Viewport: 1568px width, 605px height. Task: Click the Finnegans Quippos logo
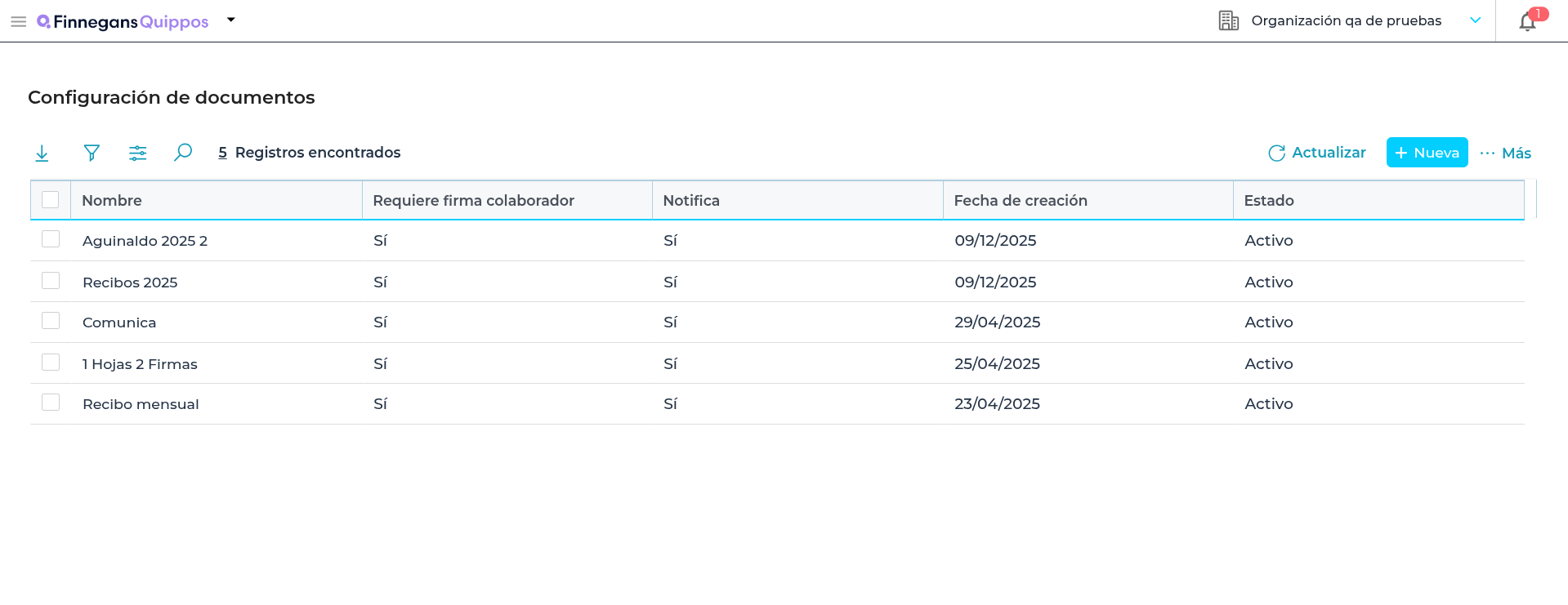point(123,22)
